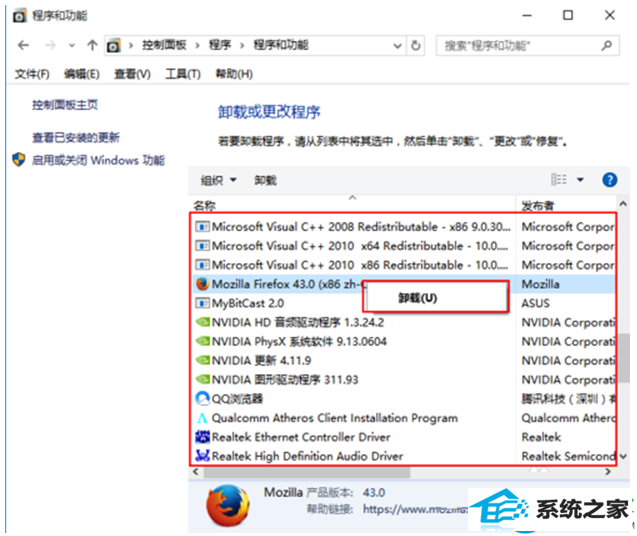The height and width of the screenshot is (536, 637).
Task: Open 控制面板主页 link
Action: click(x=65, y=105)
